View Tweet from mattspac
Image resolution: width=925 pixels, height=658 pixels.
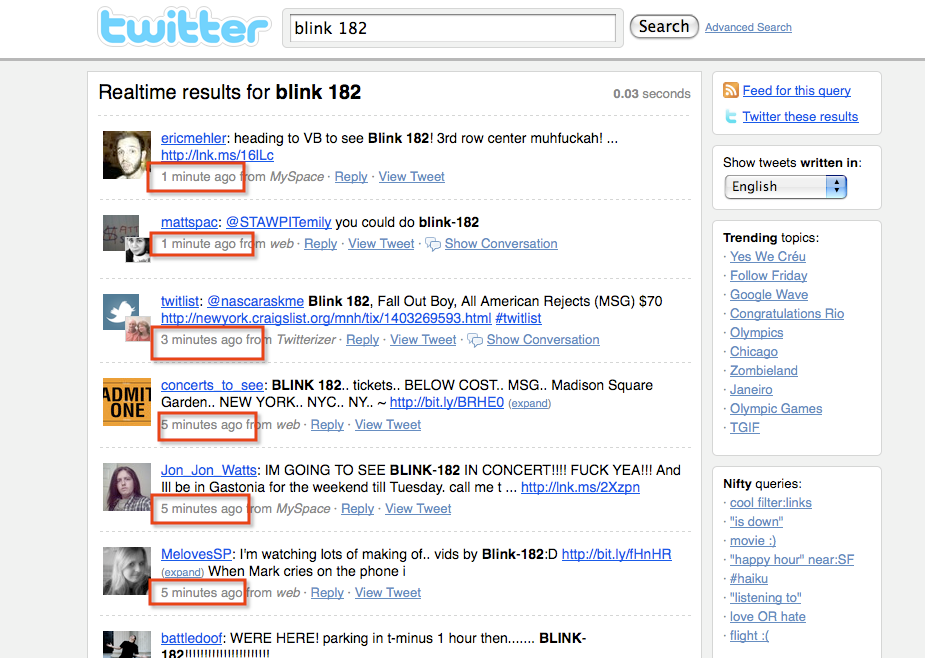tap(381, 244)
